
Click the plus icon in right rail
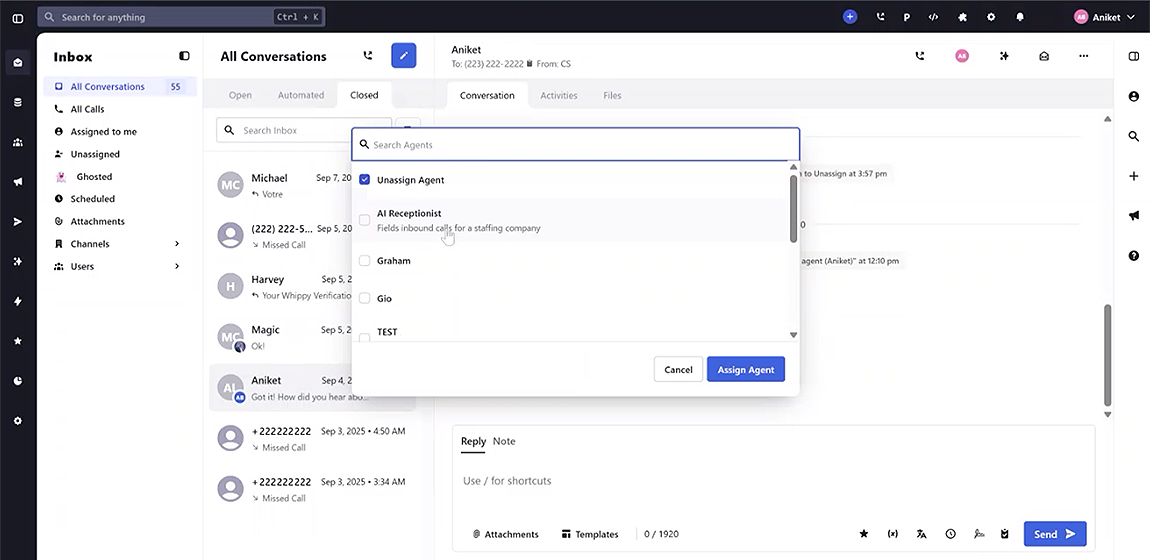pyautogui.click(x=1133, y=176)
